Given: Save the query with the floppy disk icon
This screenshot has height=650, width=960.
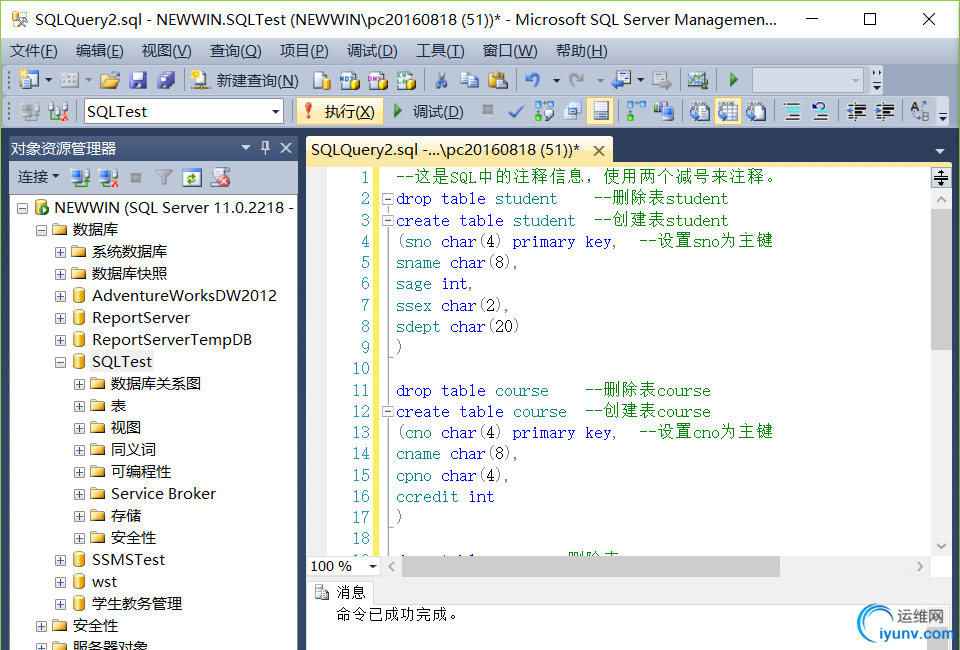Looking at the screenshot, I should [x=138, y=80].
